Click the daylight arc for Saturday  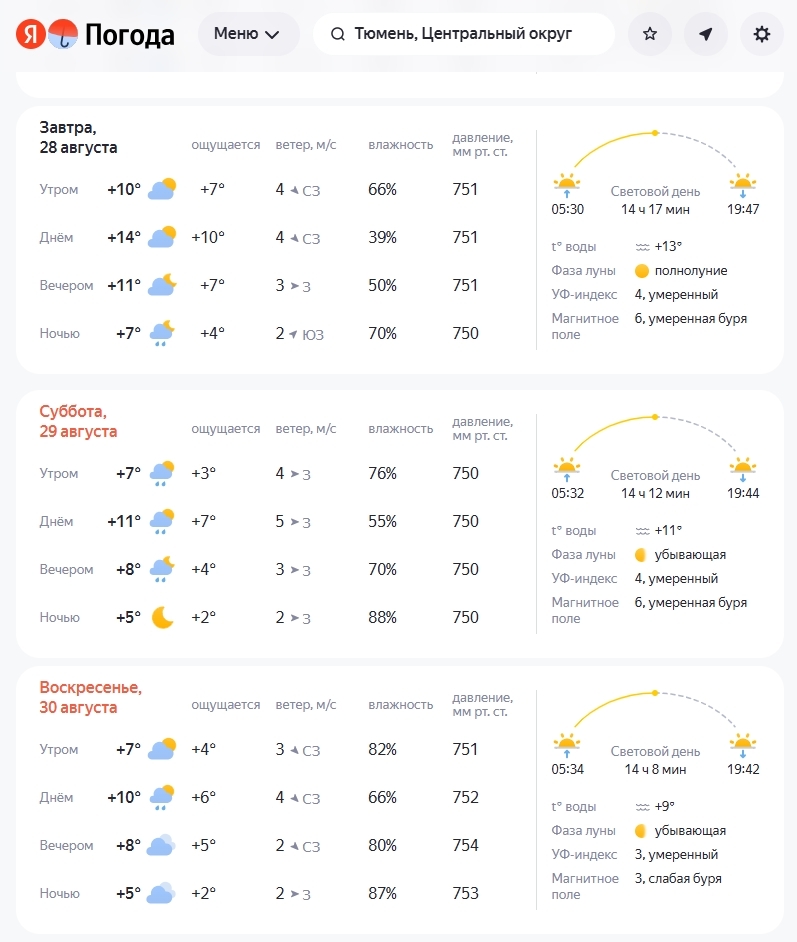[x=655, y=433]
